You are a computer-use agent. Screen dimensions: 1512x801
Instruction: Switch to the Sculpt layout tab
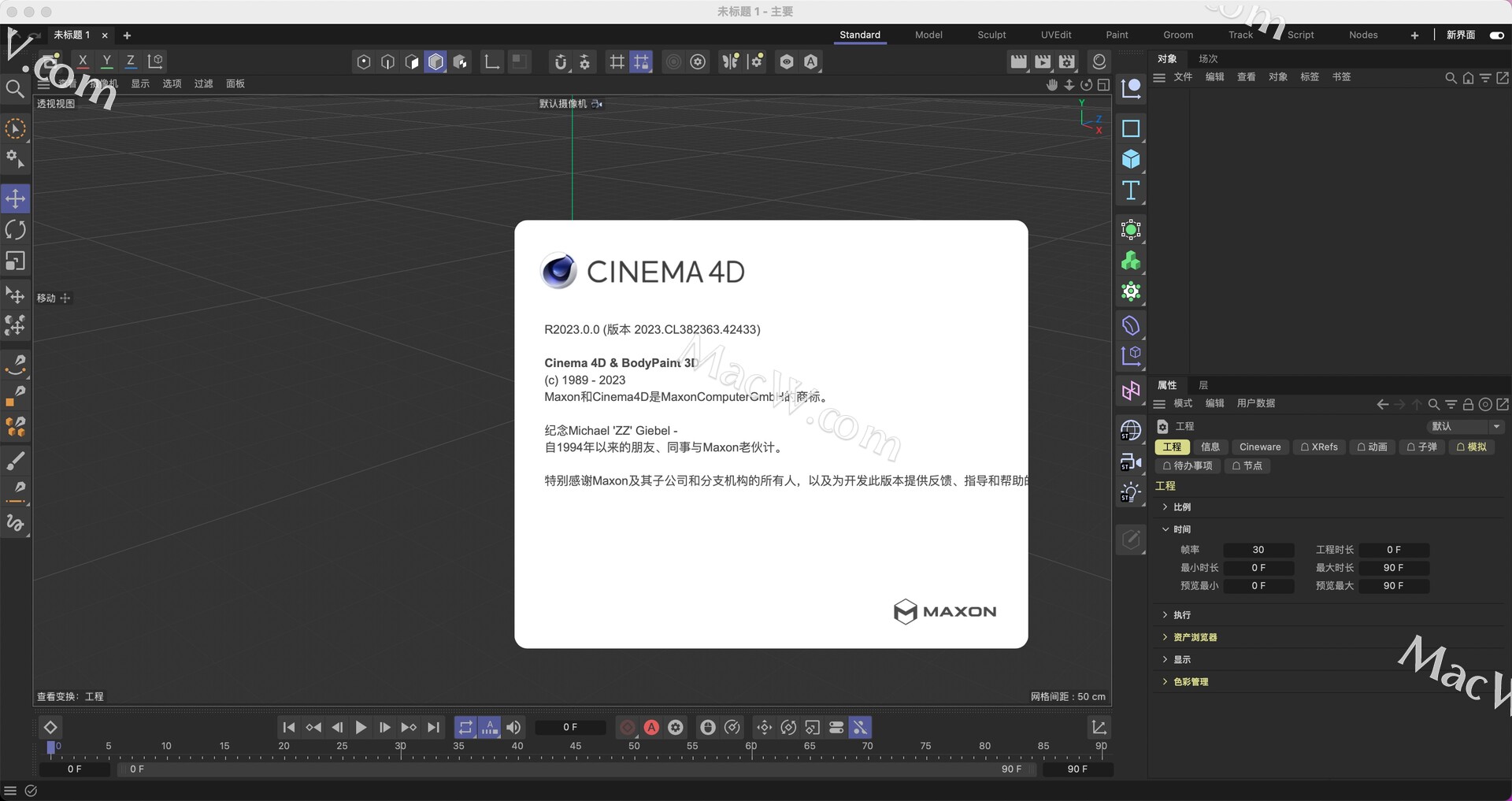tap(991, 35)
